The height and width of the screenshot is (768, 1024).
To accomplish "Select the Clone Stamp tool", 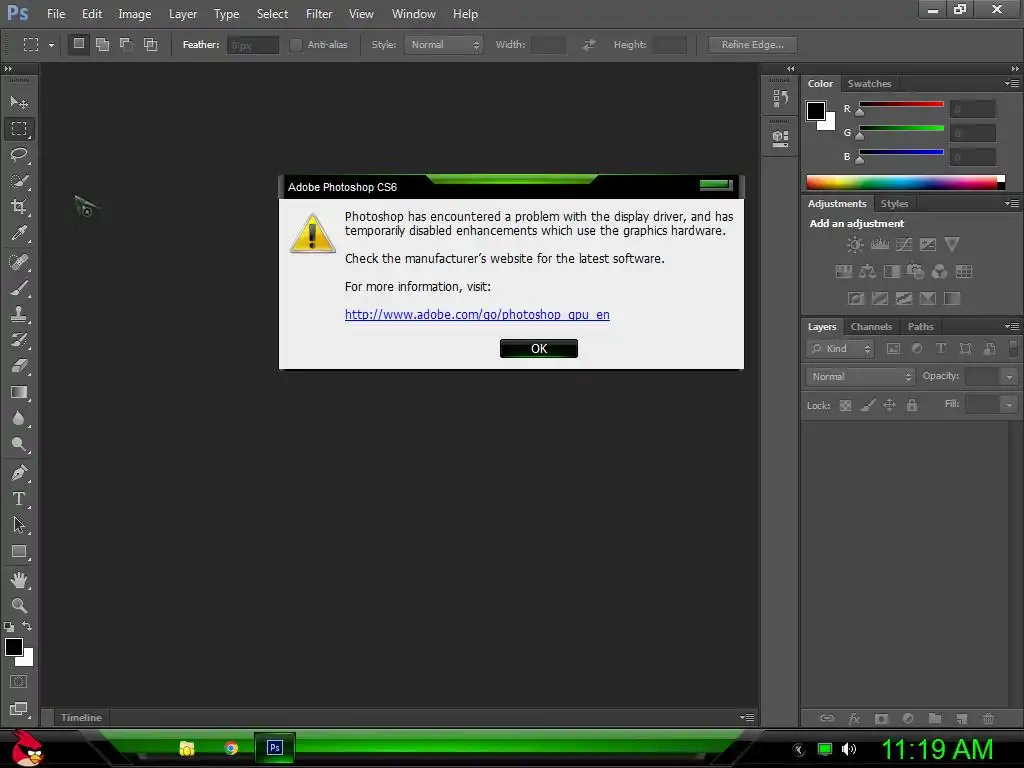I will pos(19,314).
